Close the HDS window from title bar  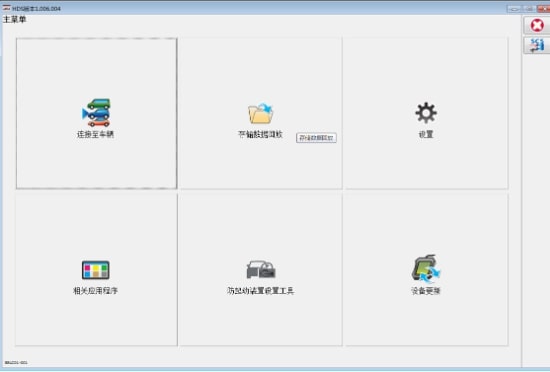tap(544, 9)
